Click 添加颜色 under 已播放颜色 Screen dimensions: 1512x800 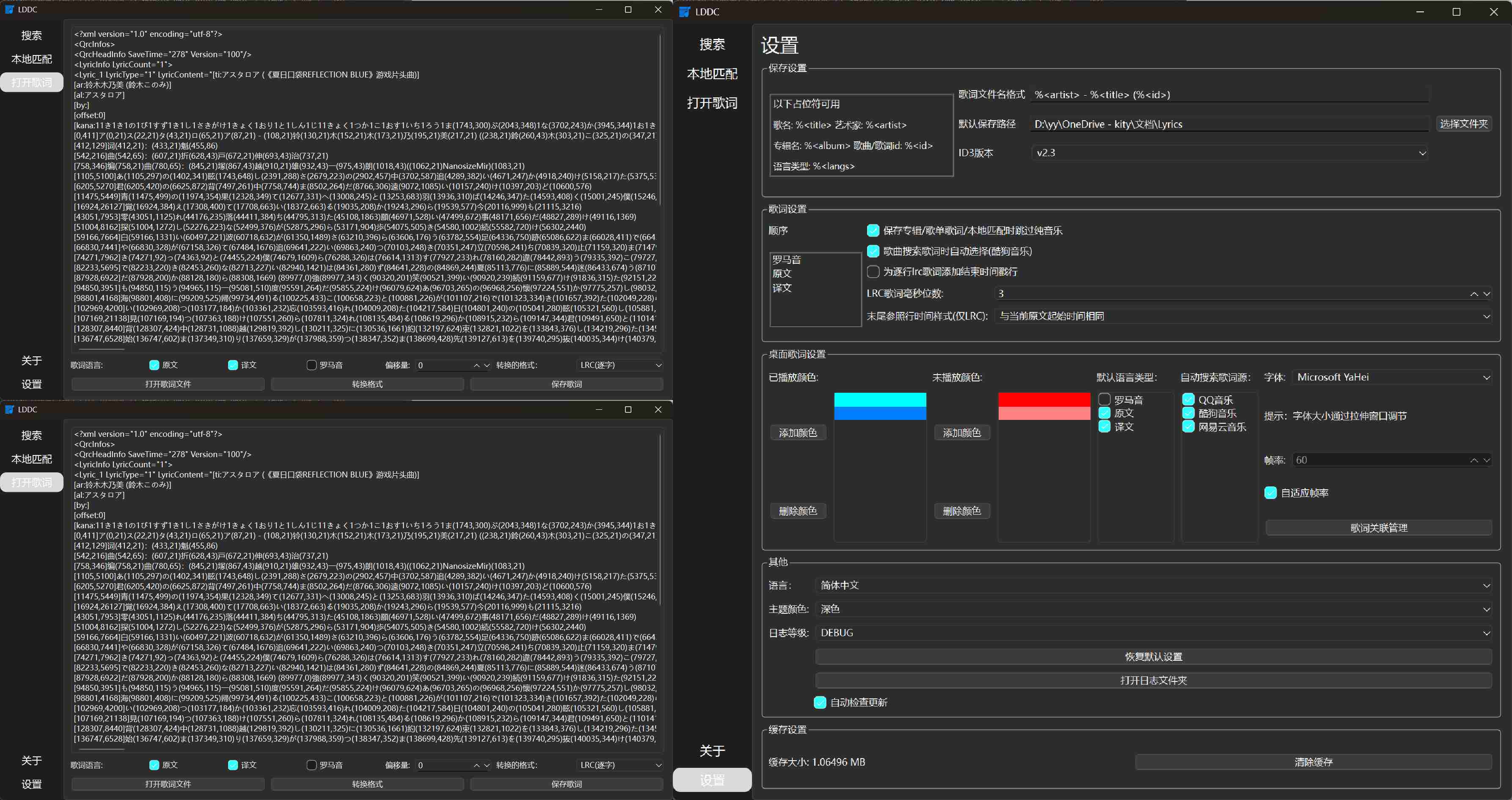(798, 433)
